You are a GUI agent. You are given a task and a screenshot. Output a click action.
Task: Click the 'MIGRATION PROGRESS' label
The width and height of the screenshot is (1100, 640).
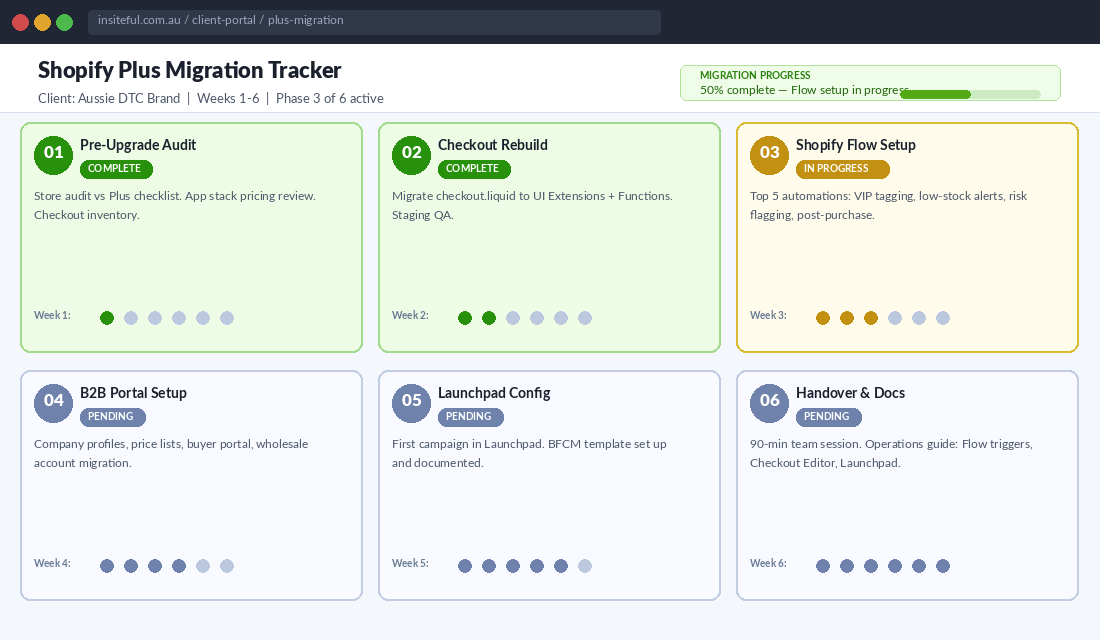coord(755,75)
